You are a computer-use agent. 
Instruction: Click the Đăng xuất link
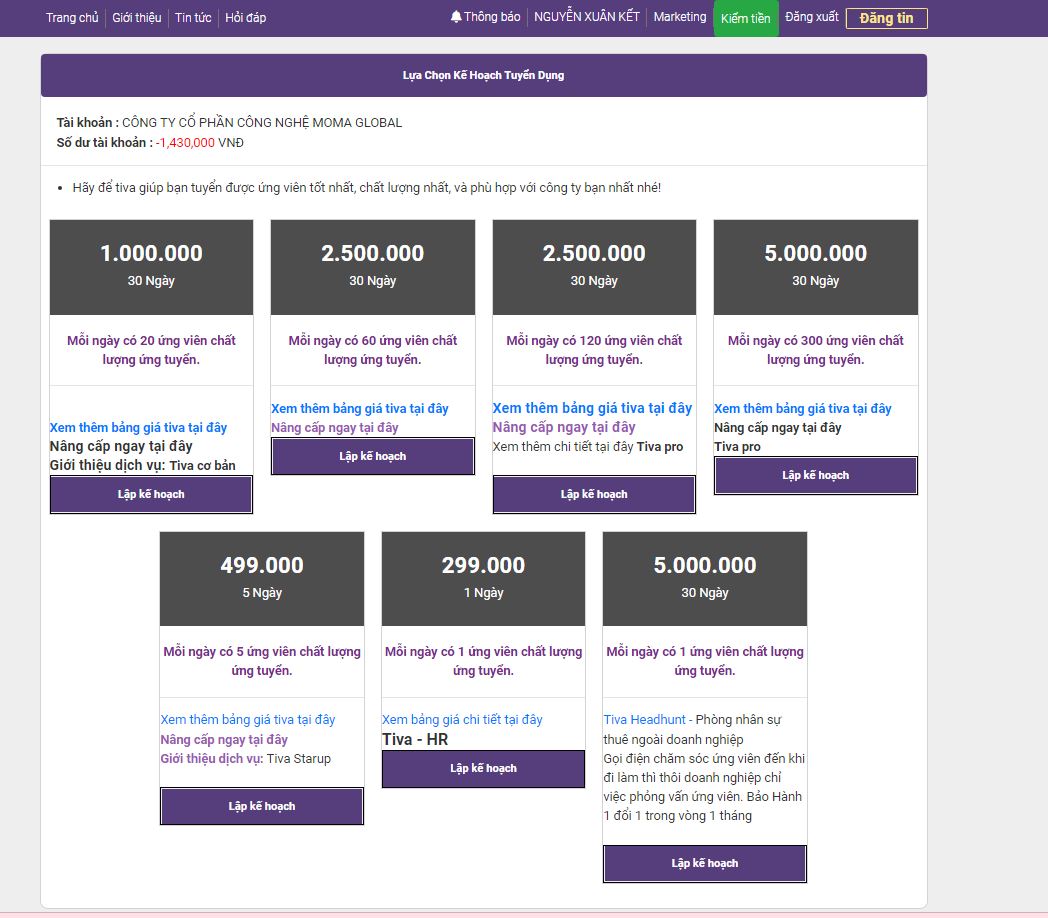(x=811, y=17)
